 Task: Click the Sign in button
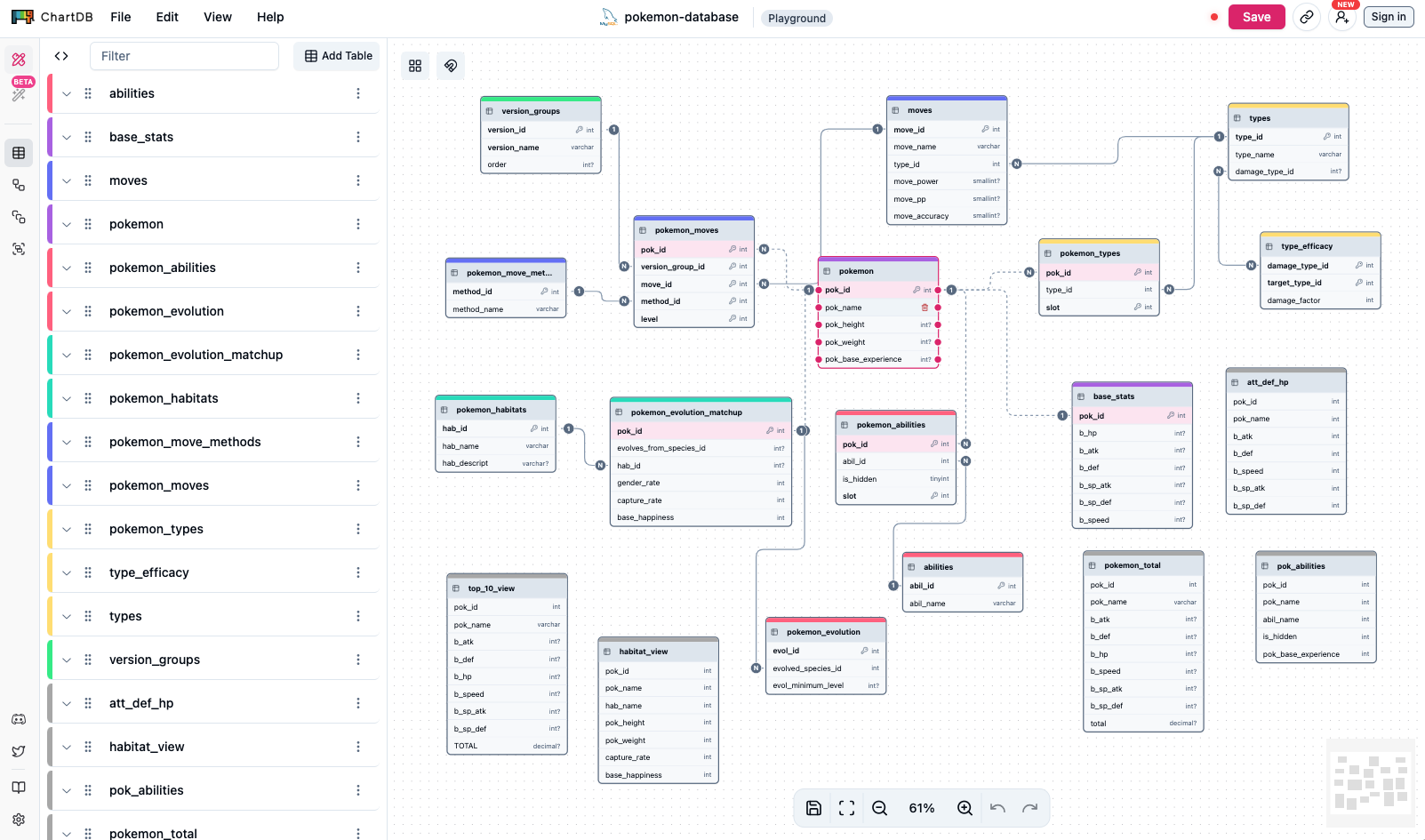point(1389,17)
